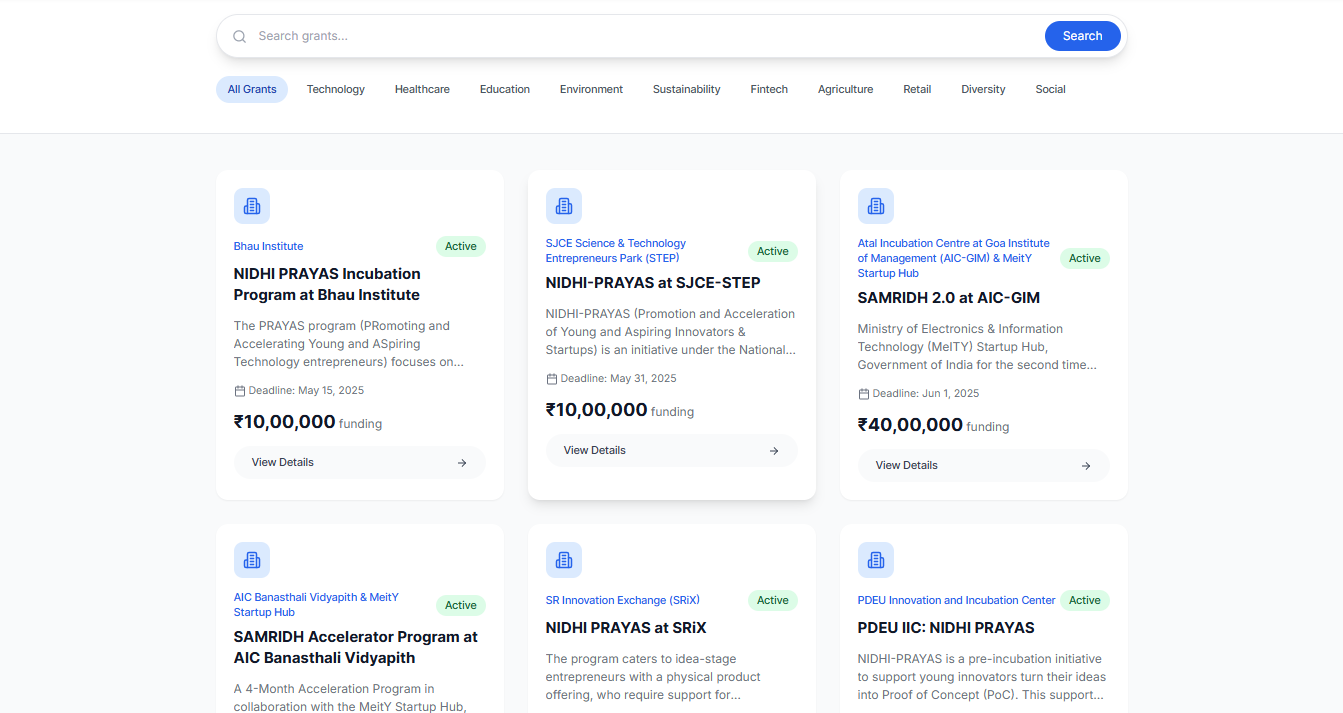This screenshot has height=713, width=1343.
Task: Click the calendar icon beside Deadline: May 15, 2025
Action: coord(240,391)
